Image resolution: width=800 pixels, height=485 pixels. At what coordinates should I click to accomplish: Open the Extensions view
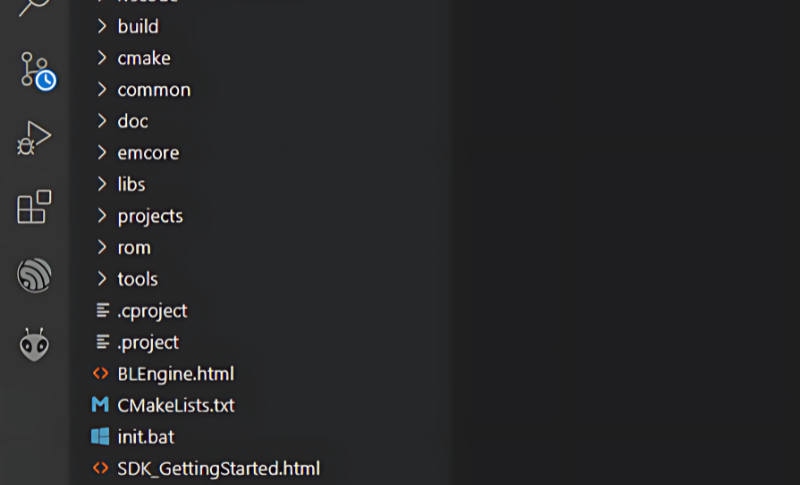[34, 207]
